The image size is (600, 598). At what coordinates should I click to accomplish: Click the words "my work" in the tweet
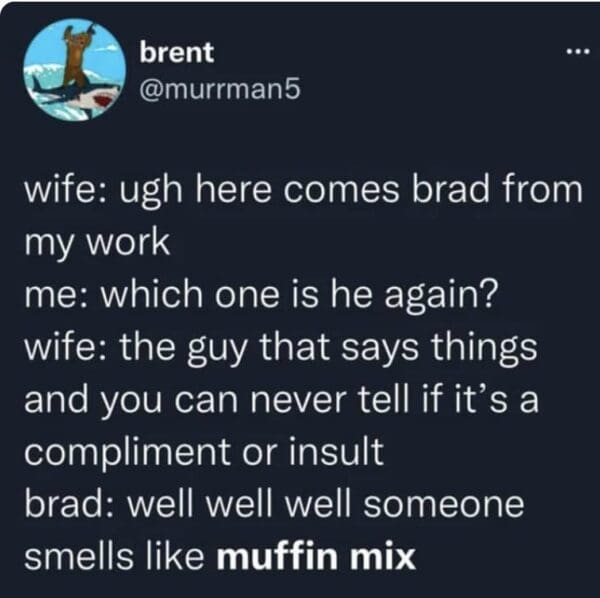(x=97, y=244)
